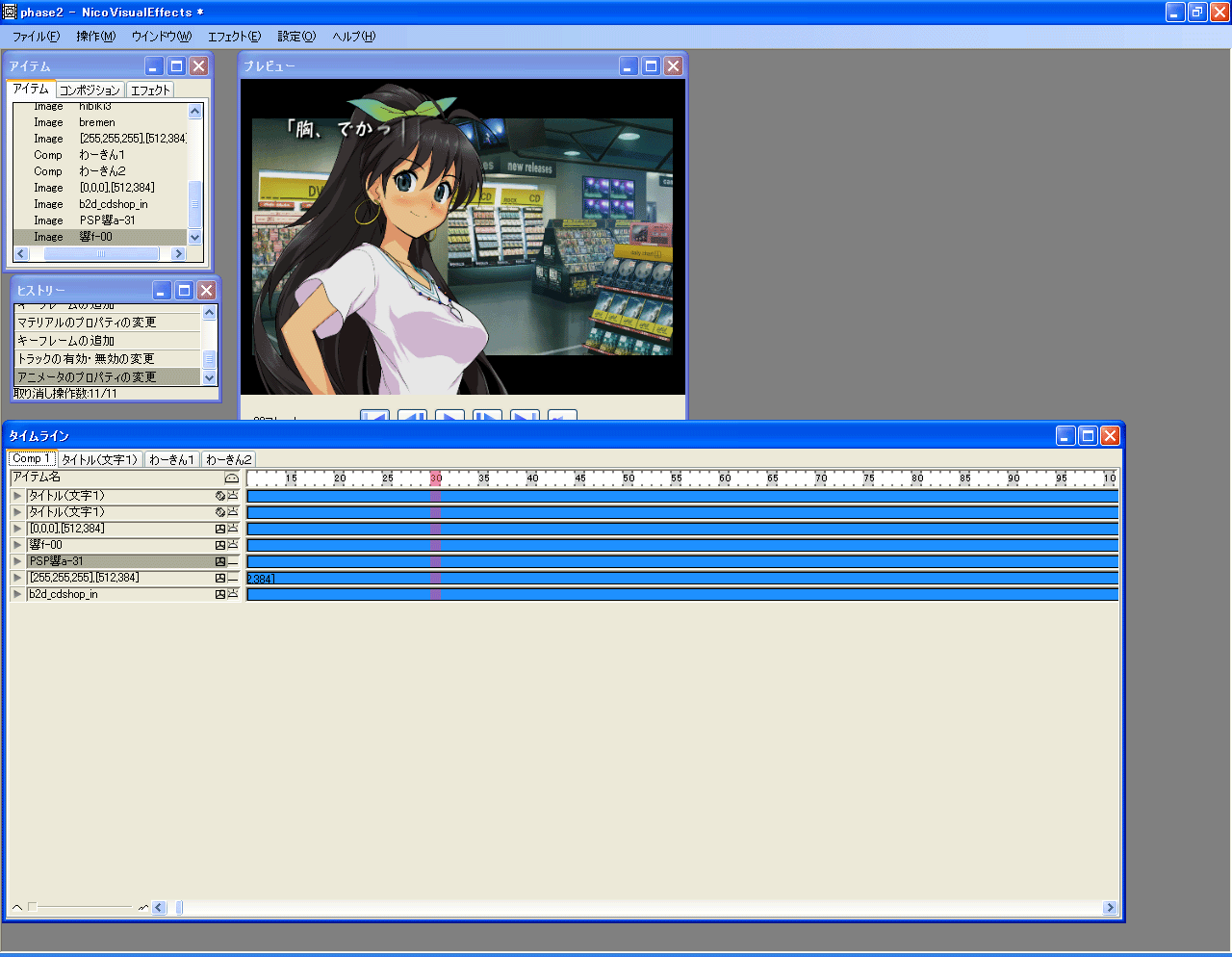Image resolution: width=1232 pixels, height=957 pixels.
Task: Select the トラックの有効・無効の変更 history entry
Action: point(108,359)
